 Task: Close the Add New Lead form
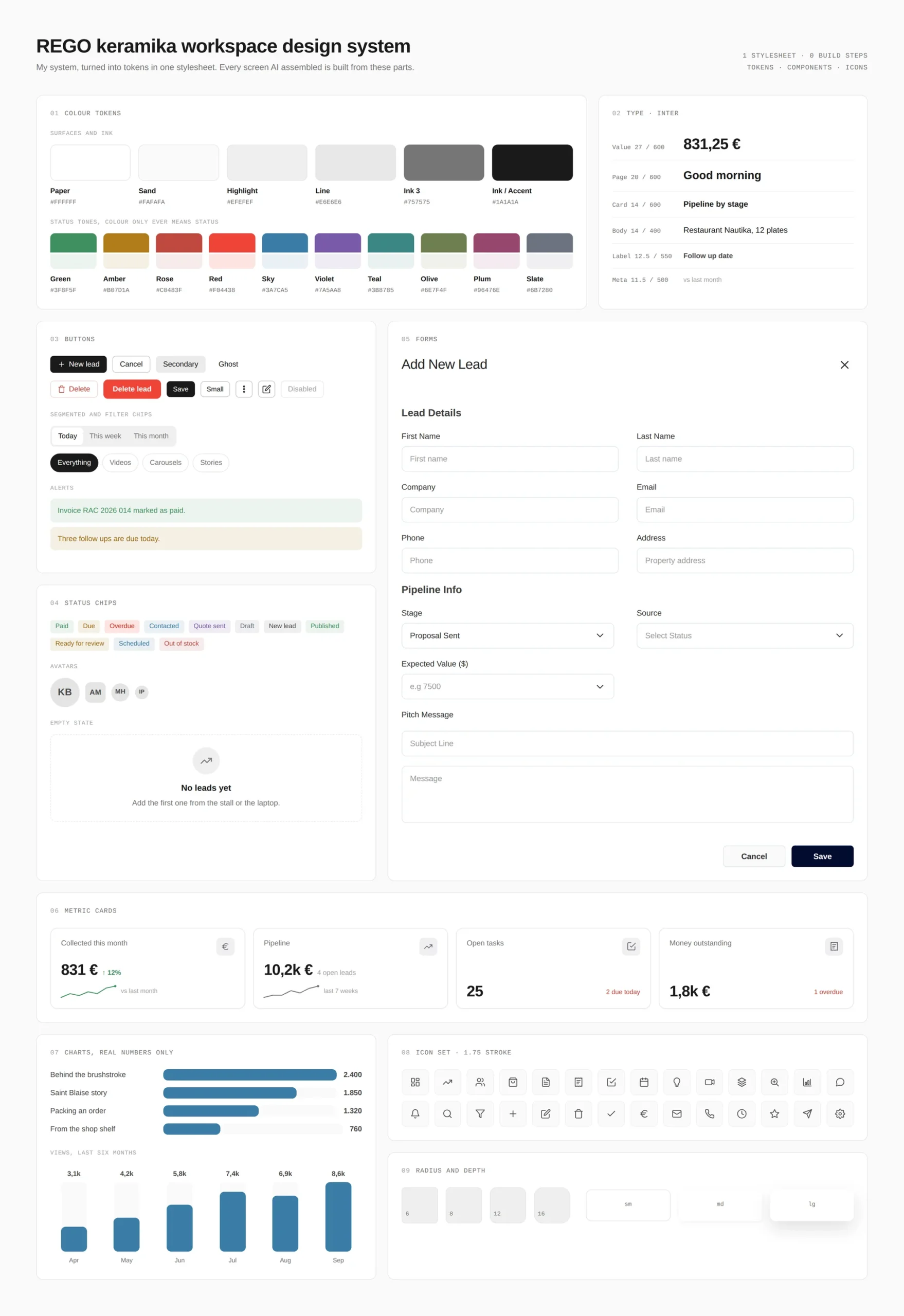tap(844, 364)
